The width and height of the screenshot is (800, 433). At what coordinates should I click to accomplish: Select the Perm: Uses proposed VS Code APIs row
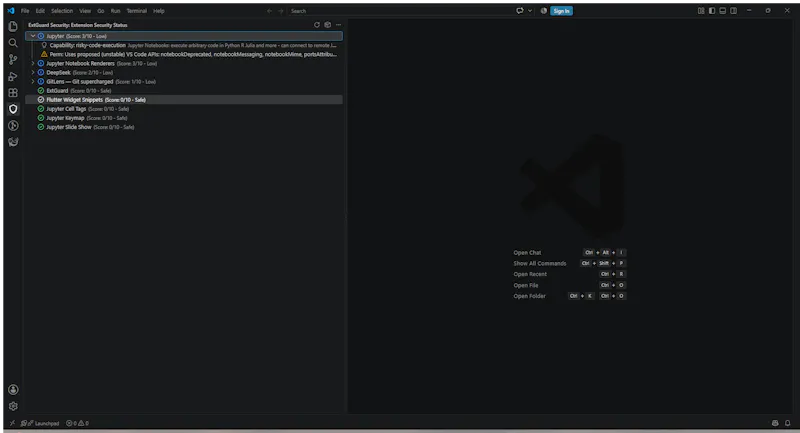pos(184,54)
